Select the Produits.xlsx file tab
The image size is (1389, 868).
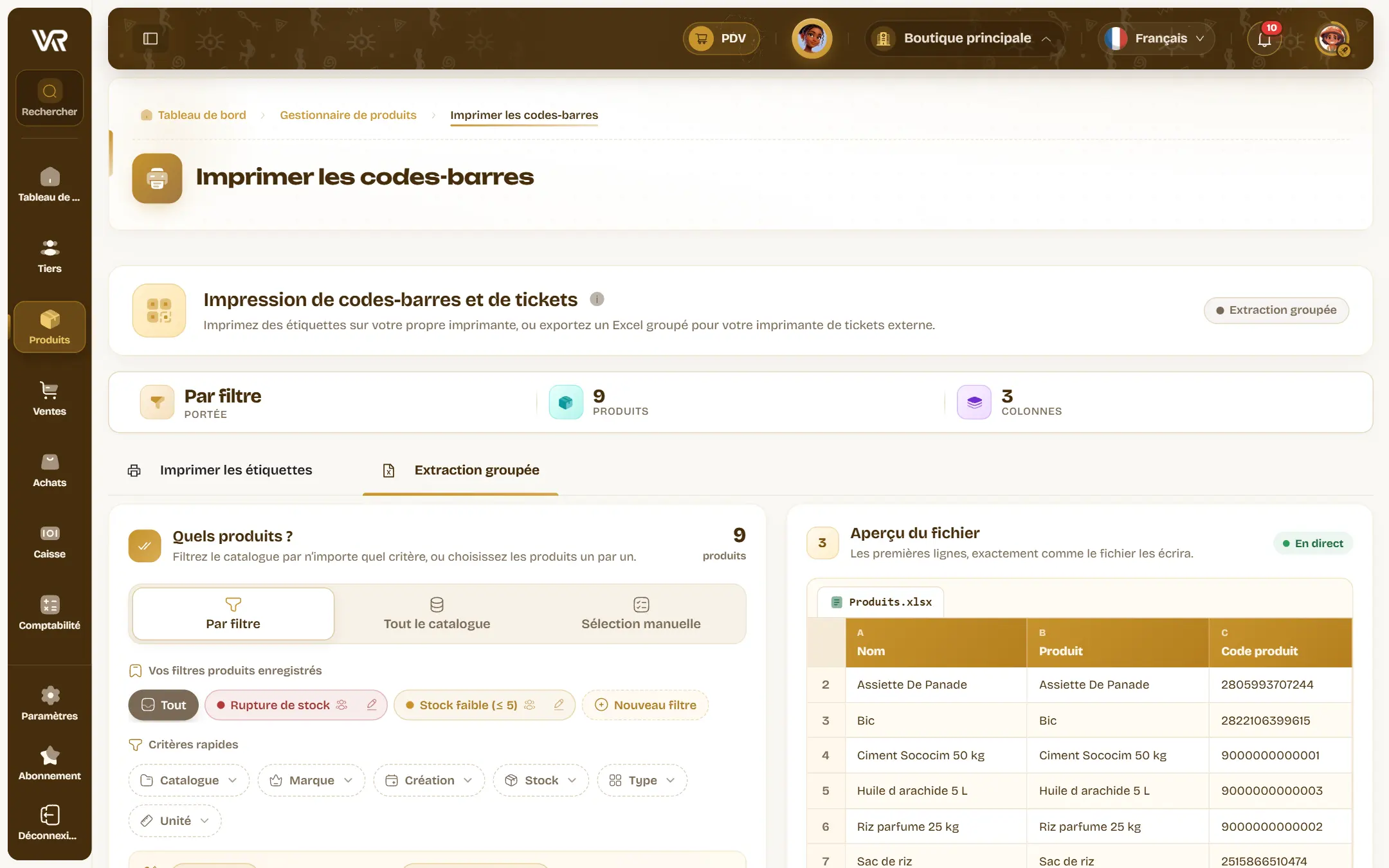[x=881, y=602]
